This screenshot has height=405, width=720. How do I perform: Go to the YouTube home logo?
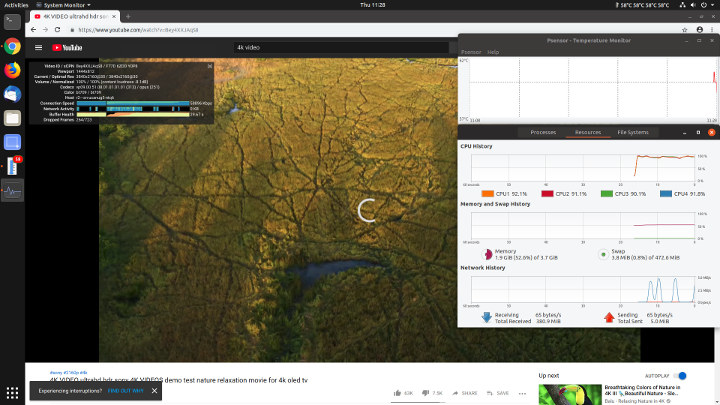67,47
